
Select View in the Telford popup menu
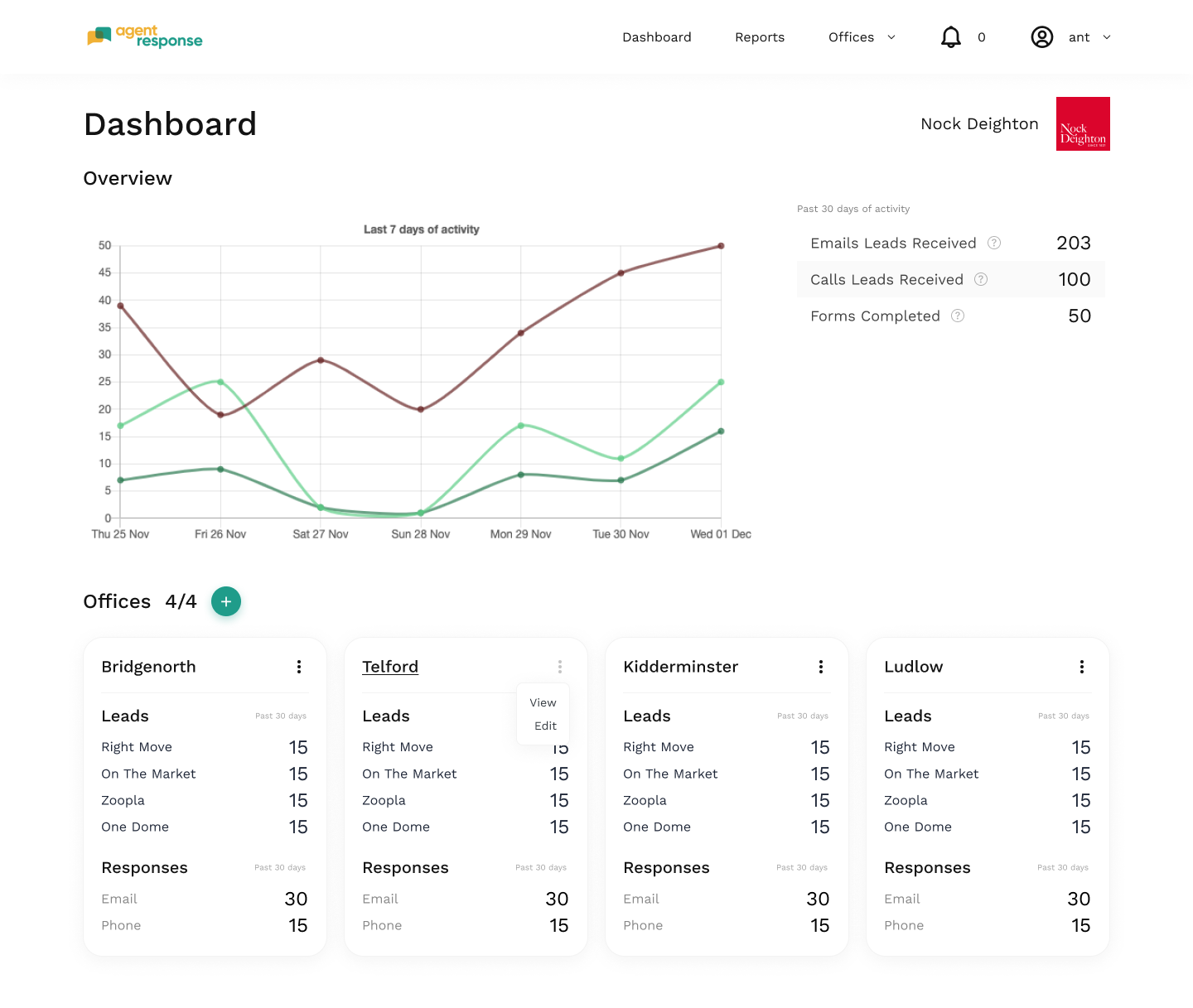543,702
